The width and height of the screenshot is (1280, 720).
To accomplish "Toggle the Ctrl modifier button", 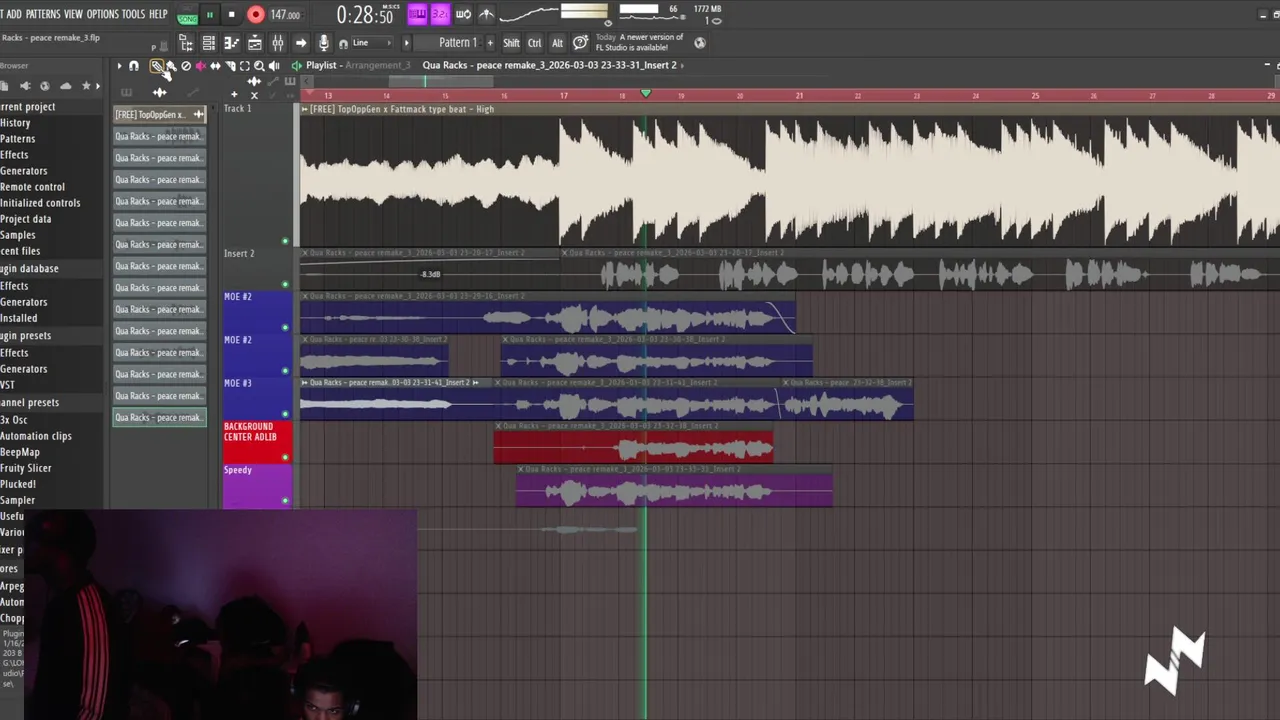I will pyautogui.click(x=534, y=43).
